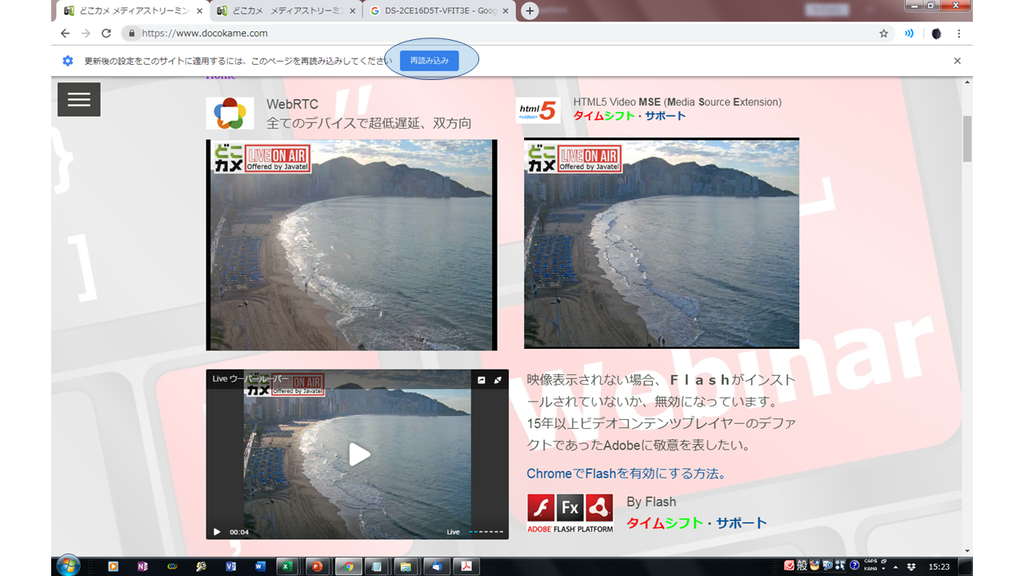Image resolution: width=1024 pixels, height=576 pixels.
Task: Click the 15:23 taskbar clock
Action: 939,567
